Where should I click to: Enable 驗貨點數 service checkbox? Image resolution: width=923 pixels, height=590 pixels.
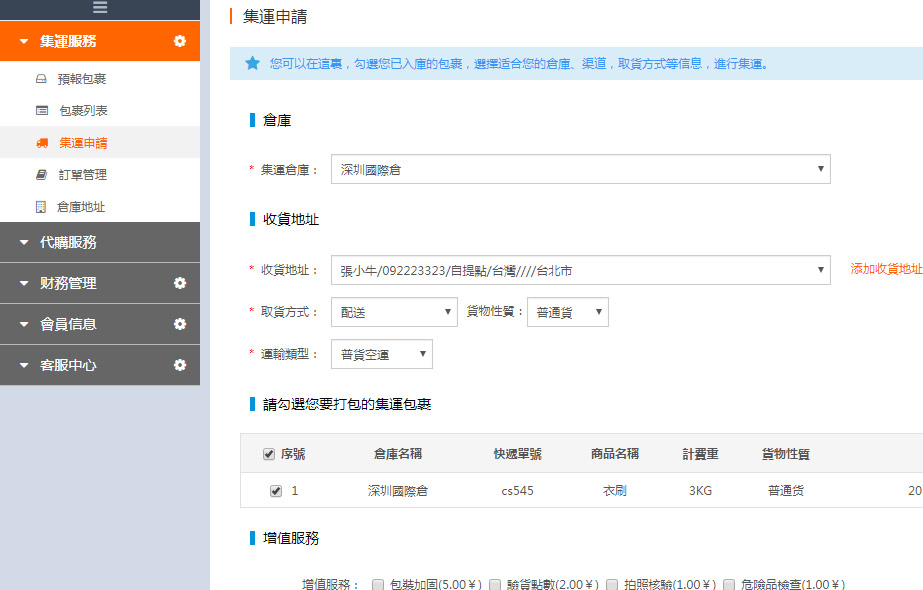coord(495,584)
